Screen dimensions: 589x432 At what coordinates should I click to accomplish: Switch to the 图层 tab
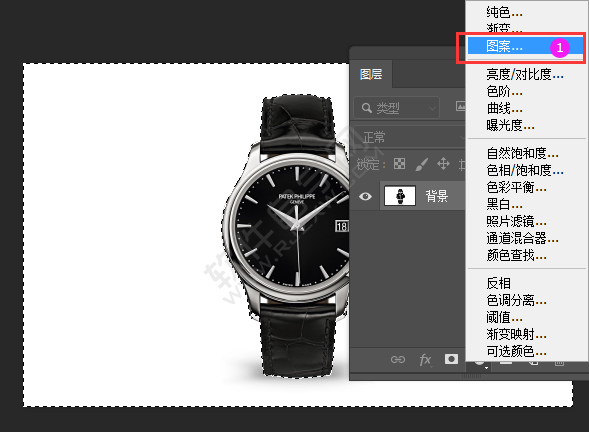371,74
